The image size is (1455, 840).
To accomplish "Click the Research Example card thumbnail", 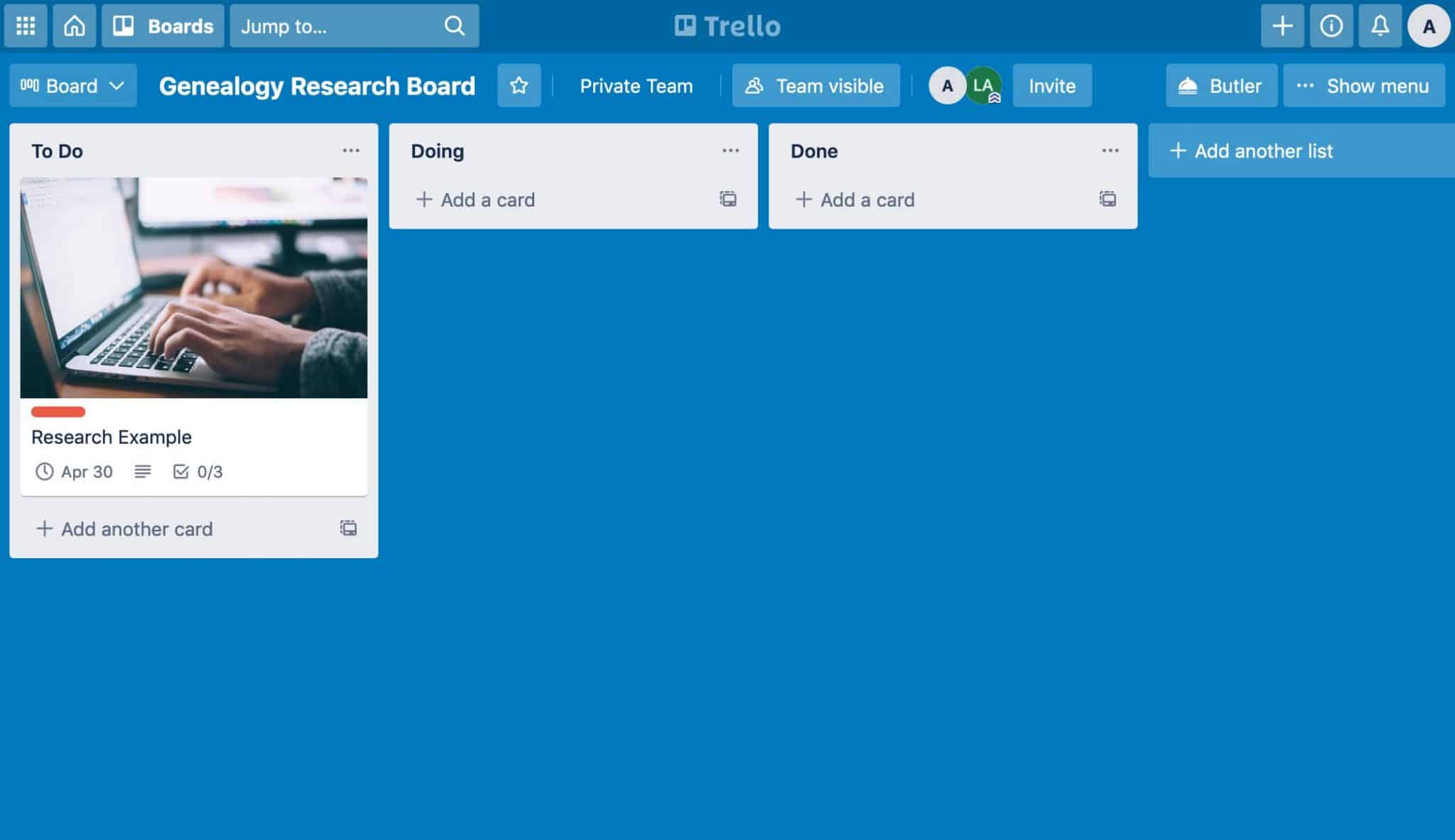I will pos(194,288).
